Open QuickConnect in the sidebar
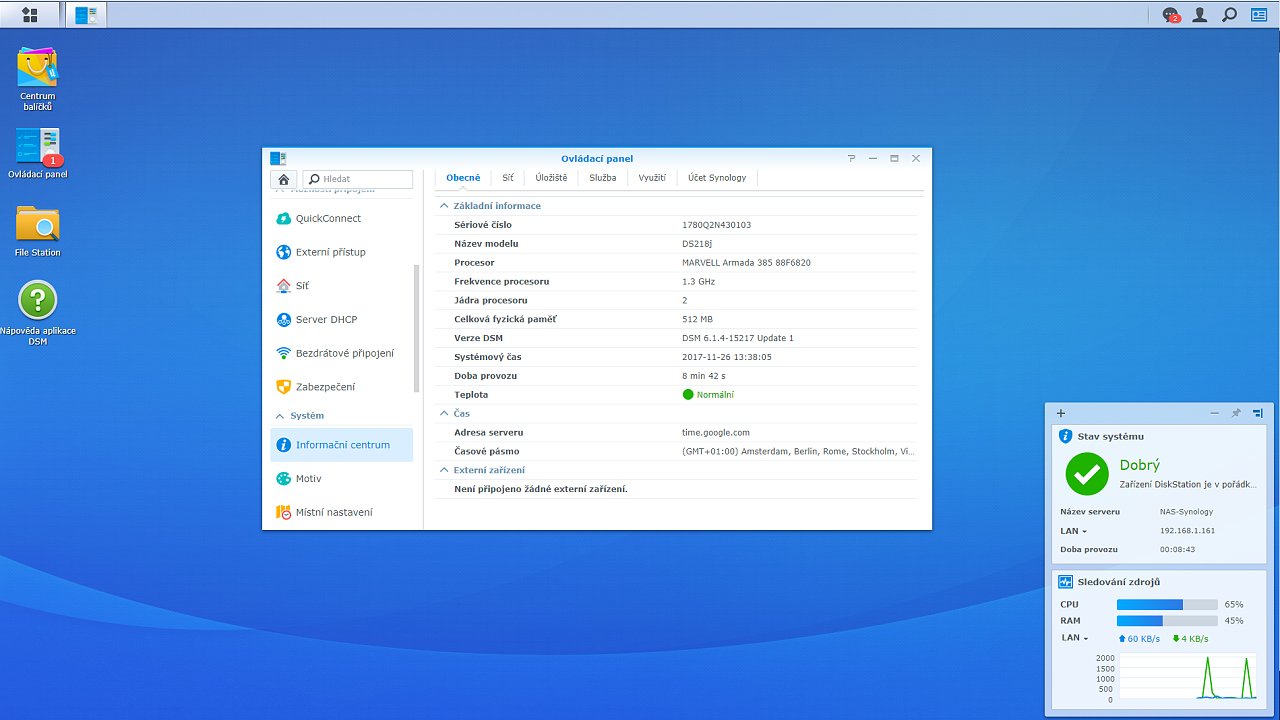Viewport: 1280px width, 720px height. pyautogui.click(x=341, y=218)
